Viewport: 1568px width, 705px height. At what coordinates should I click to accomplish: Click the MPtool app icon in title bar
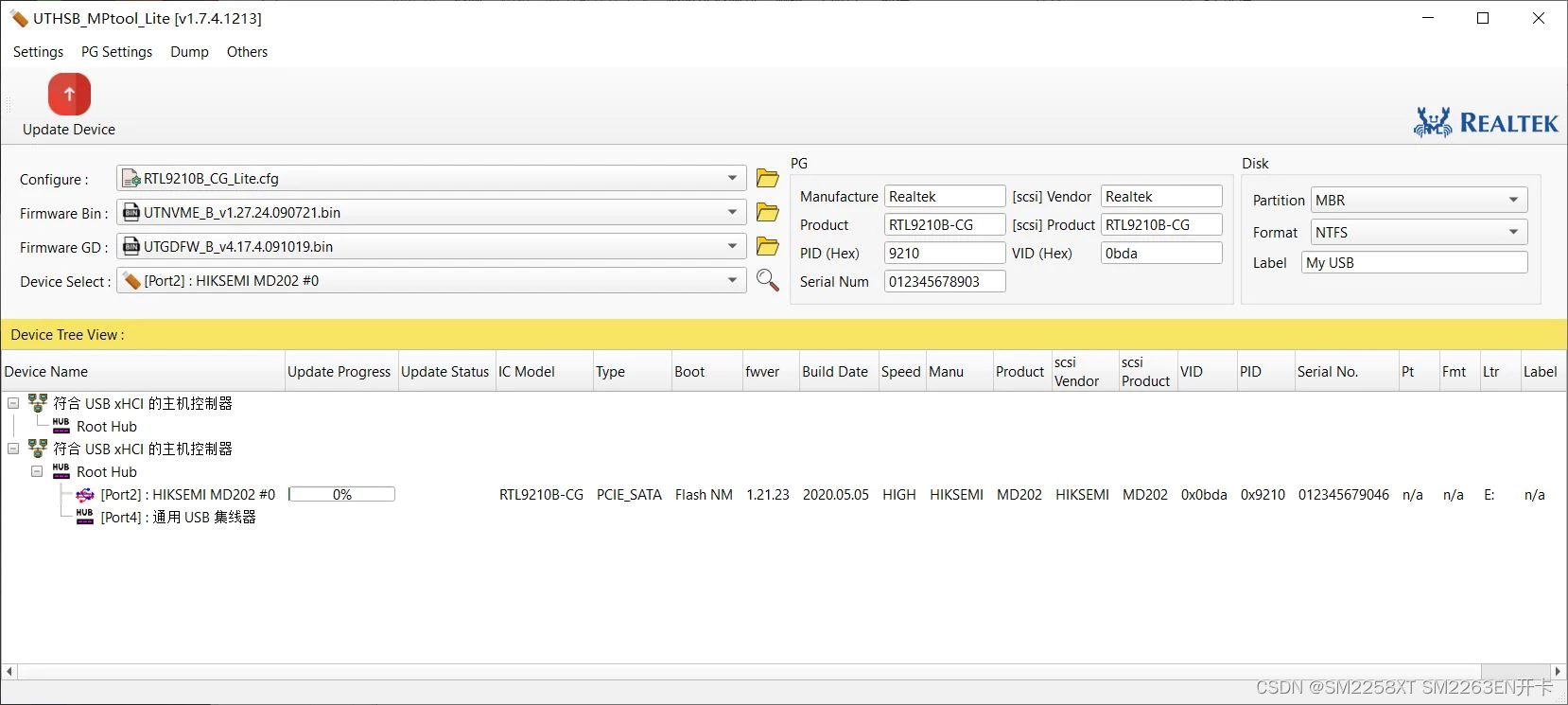[19, 18]
